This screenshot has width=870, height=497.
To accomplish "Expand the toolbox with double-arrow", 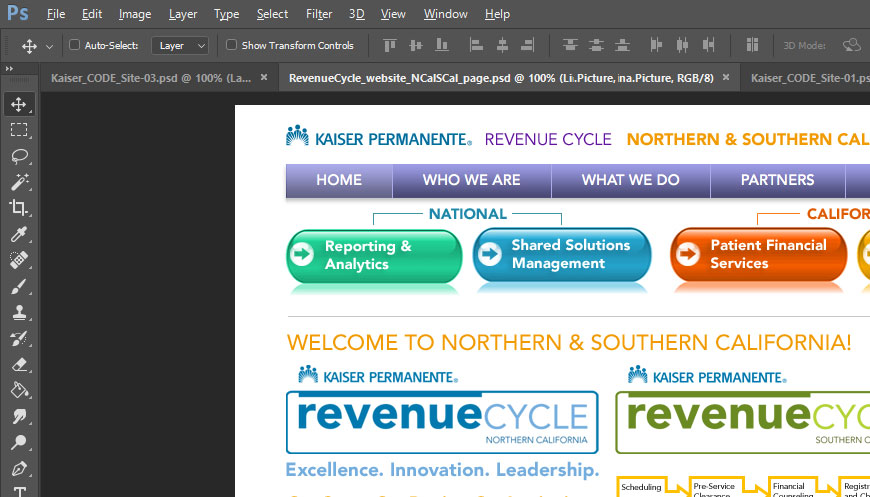I will [9, 69].
